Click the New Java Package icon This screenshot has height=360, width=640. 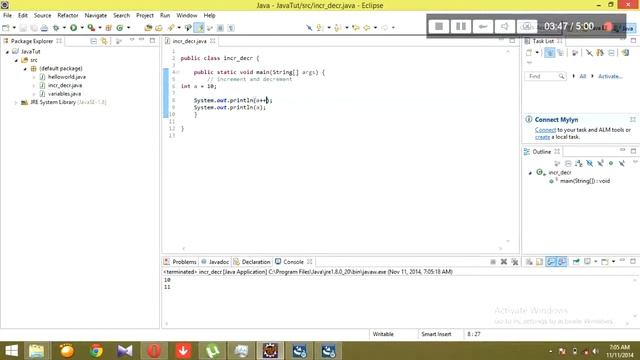(x=109, y=28)
